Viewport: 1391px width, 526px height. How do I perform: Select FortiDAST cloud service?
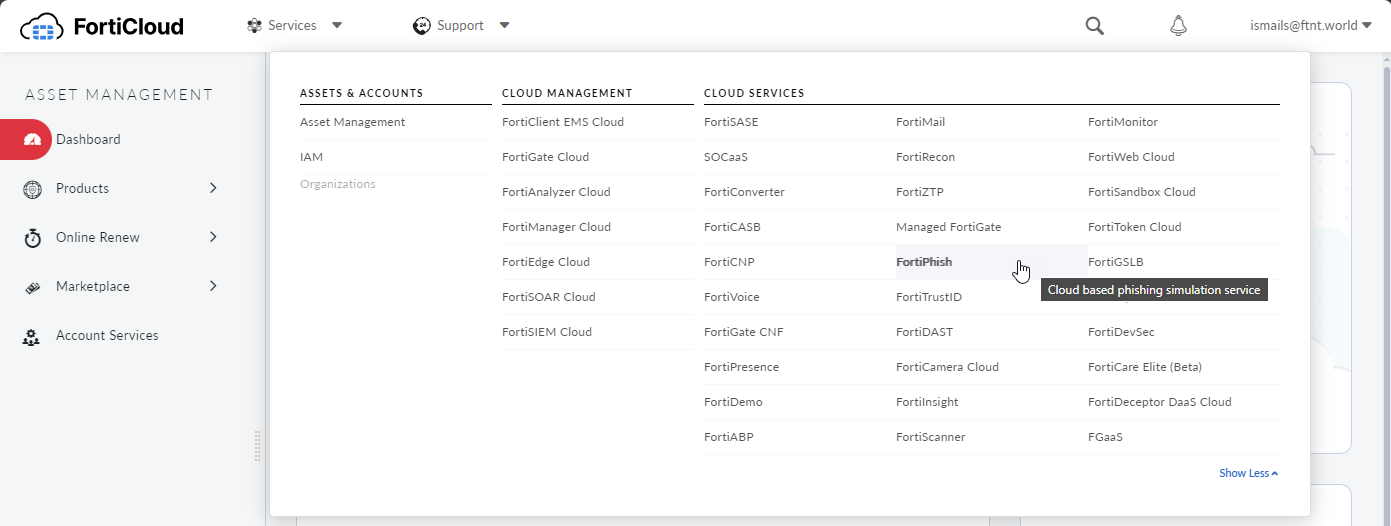coord(922,332)
